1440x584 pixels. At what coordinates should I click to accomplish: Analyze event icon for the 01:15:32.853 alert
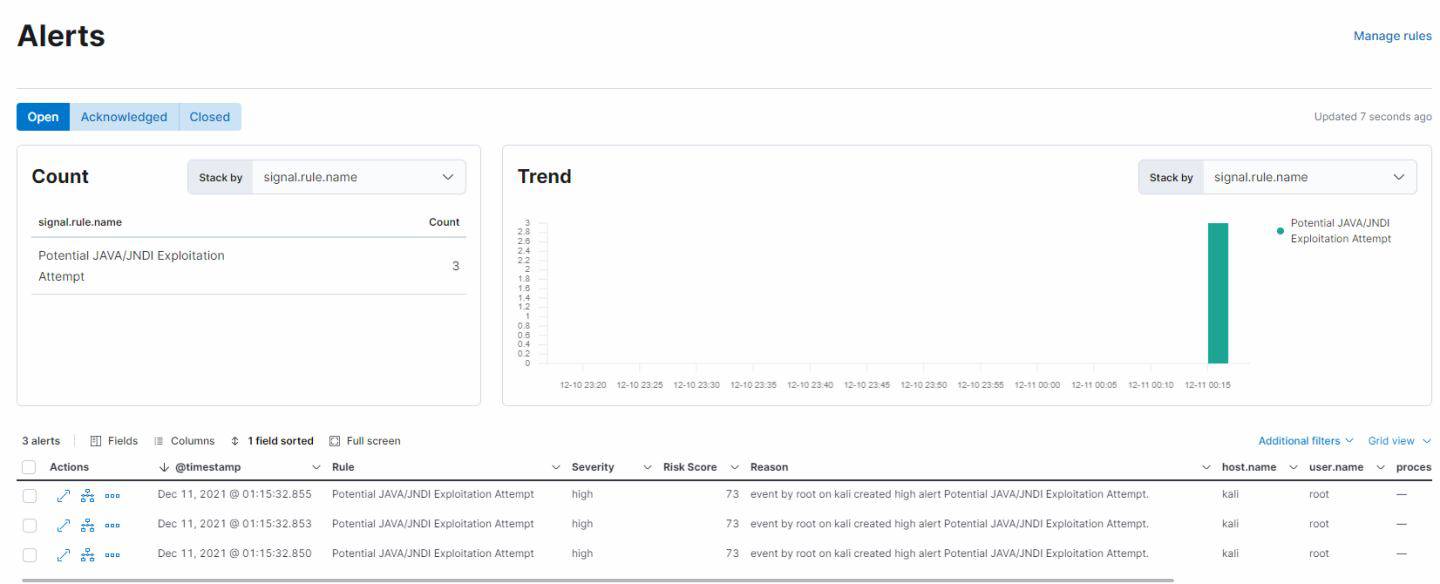click(x=87, y=524)
